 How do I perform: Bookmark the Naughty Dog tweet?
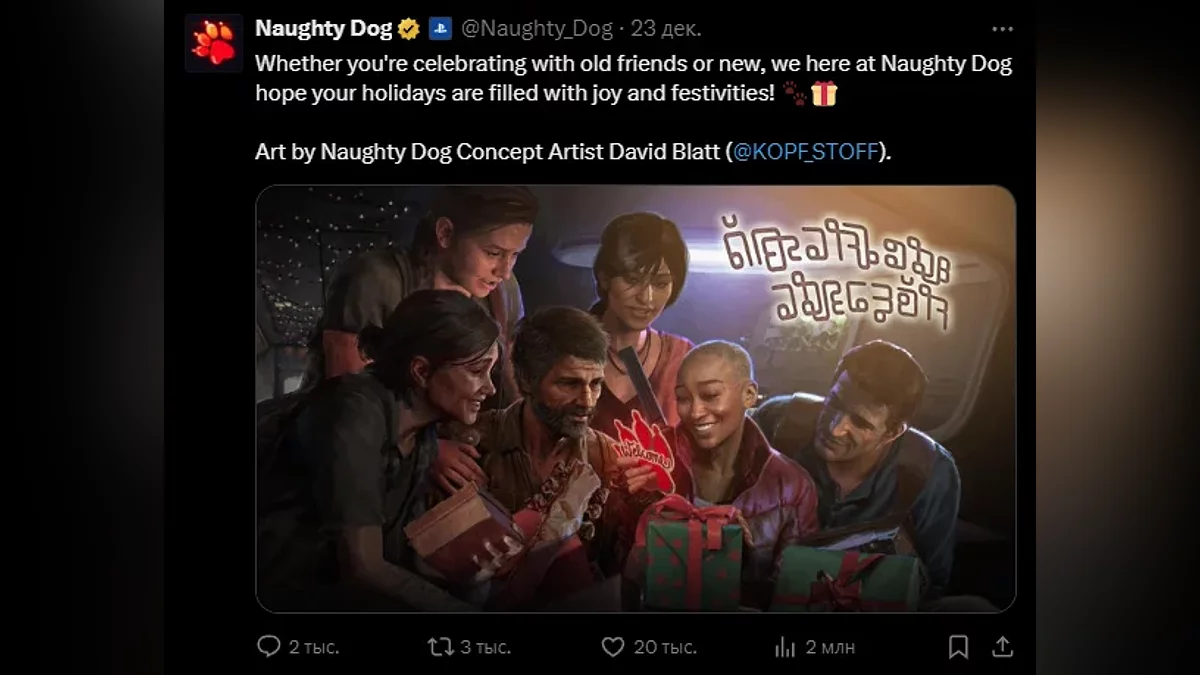[x=958, y=647]
